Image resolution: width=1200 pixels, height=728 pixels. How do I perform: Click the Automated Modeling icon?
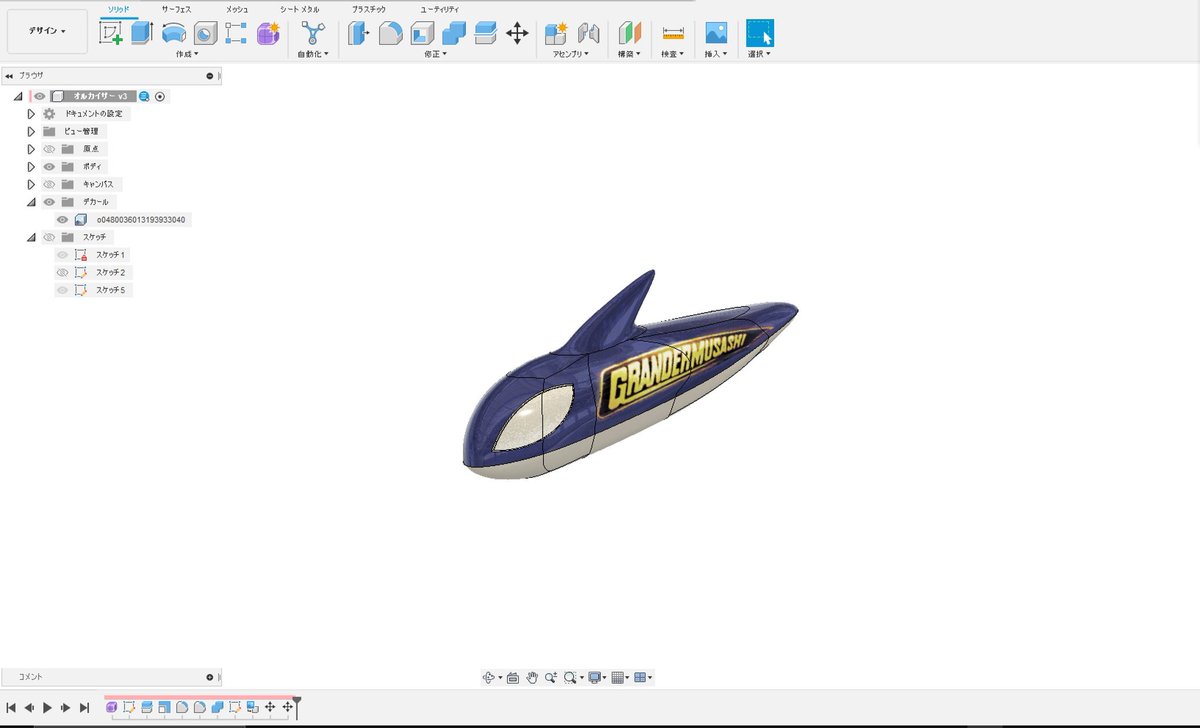coord(313,33)
